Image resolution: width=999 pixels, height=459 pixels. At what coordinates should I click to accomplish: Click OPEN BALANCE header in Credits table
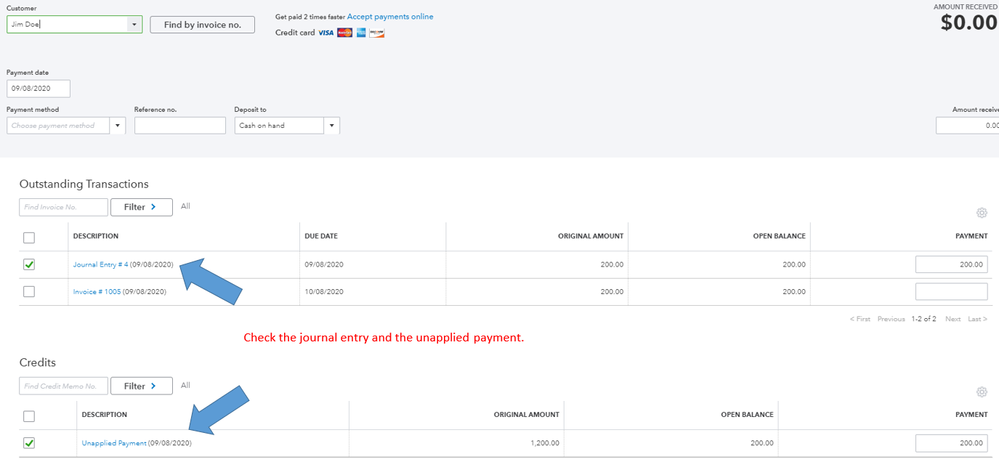coord(747,414)
